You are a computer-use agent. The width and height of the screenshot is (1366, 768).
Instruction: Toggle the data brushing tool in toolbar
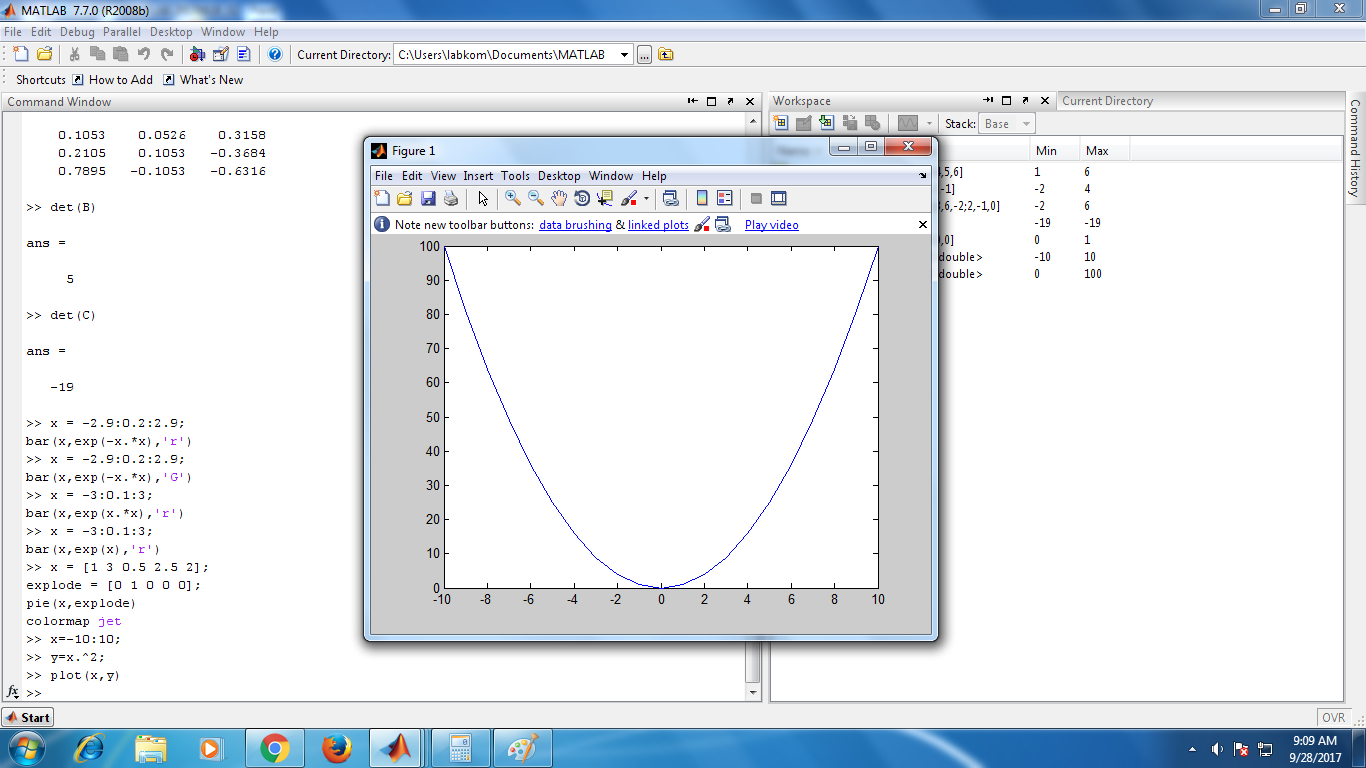[630, 198]
